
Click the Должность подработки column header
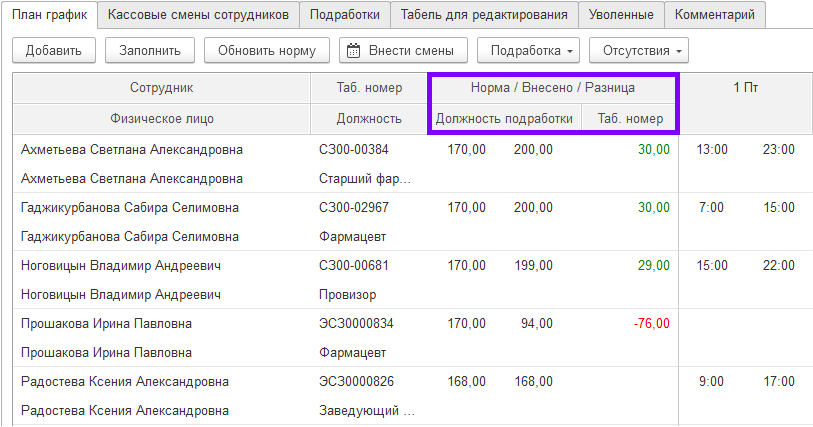click(504, 119)
